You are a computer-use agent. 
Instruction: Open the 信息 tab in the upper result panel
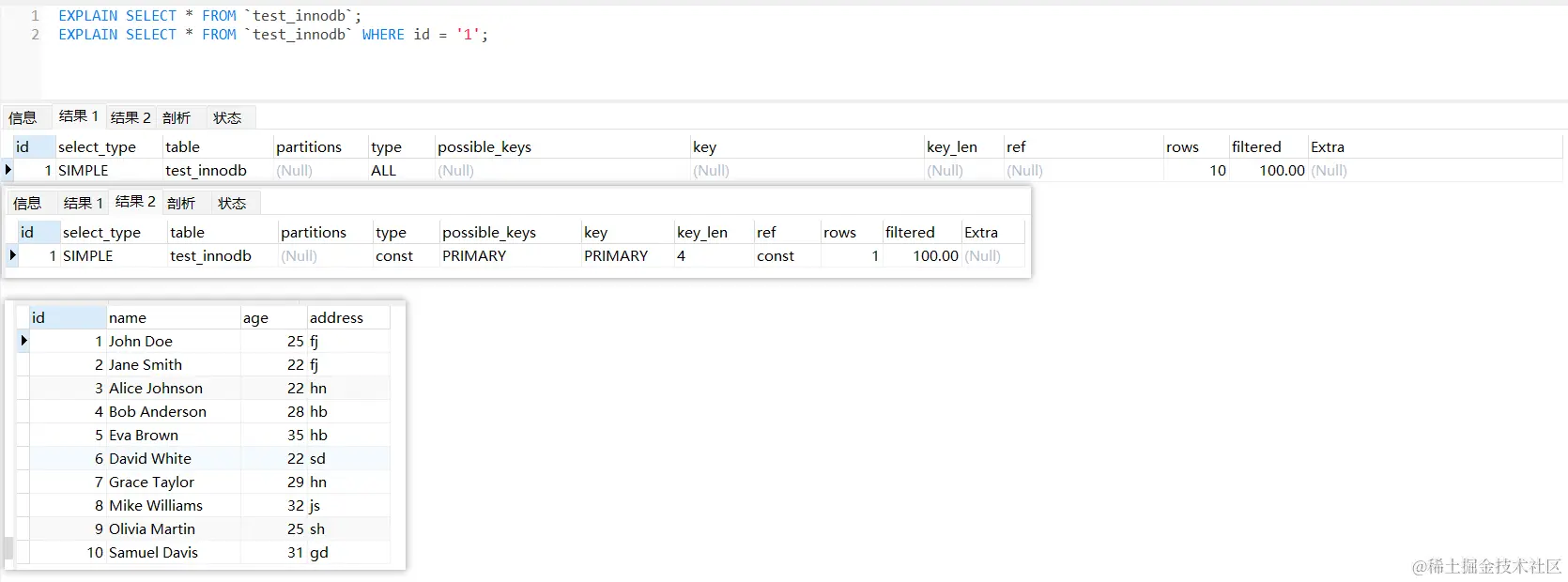tap(23, 117)
